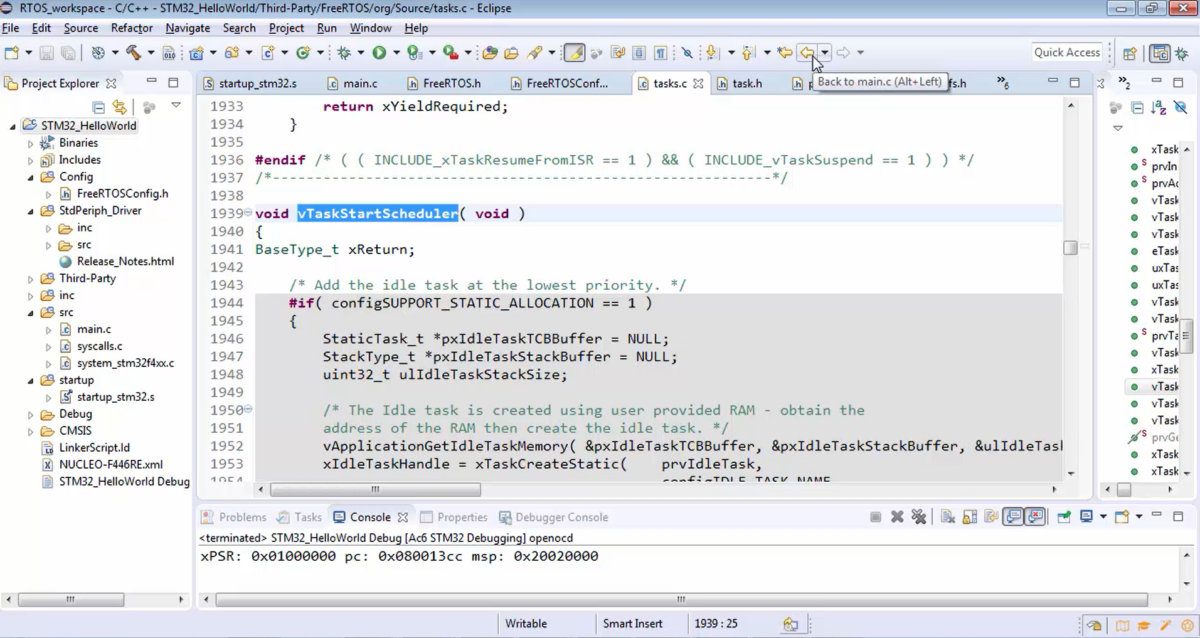The height and width of the screenshot is (638, 1200).
Task: Select syscalls.c in Project Explorer
Action: pyautogui.click(x=100, y=346)
